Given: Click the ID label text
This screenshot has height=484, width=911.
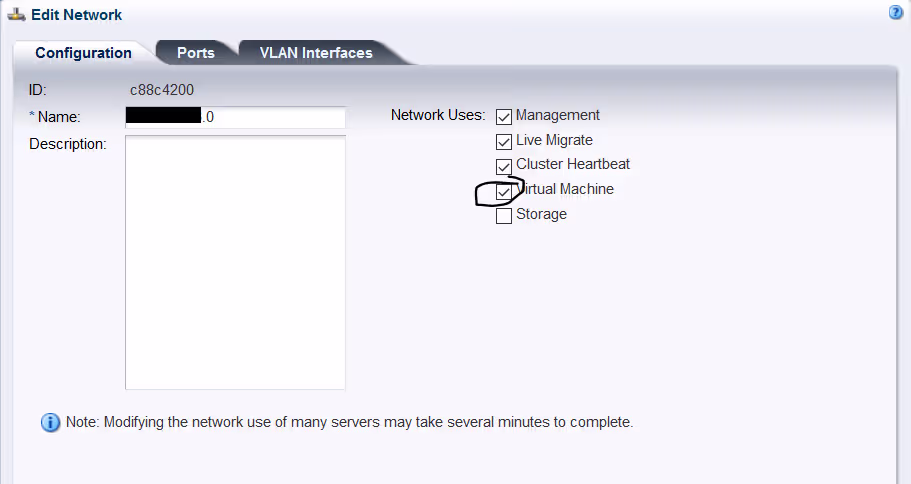Looking at the screenshot, I should [x=38, y=90].
